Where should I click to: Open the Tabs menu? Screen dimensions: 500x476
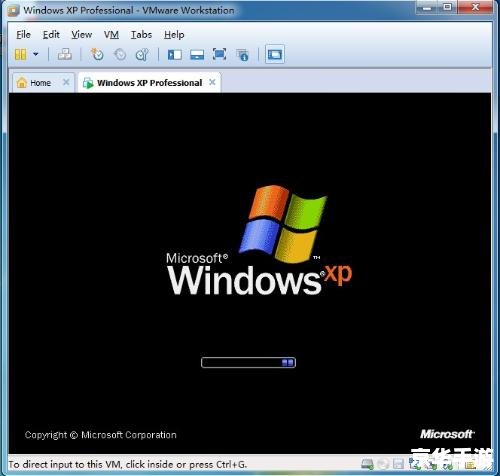141,35
